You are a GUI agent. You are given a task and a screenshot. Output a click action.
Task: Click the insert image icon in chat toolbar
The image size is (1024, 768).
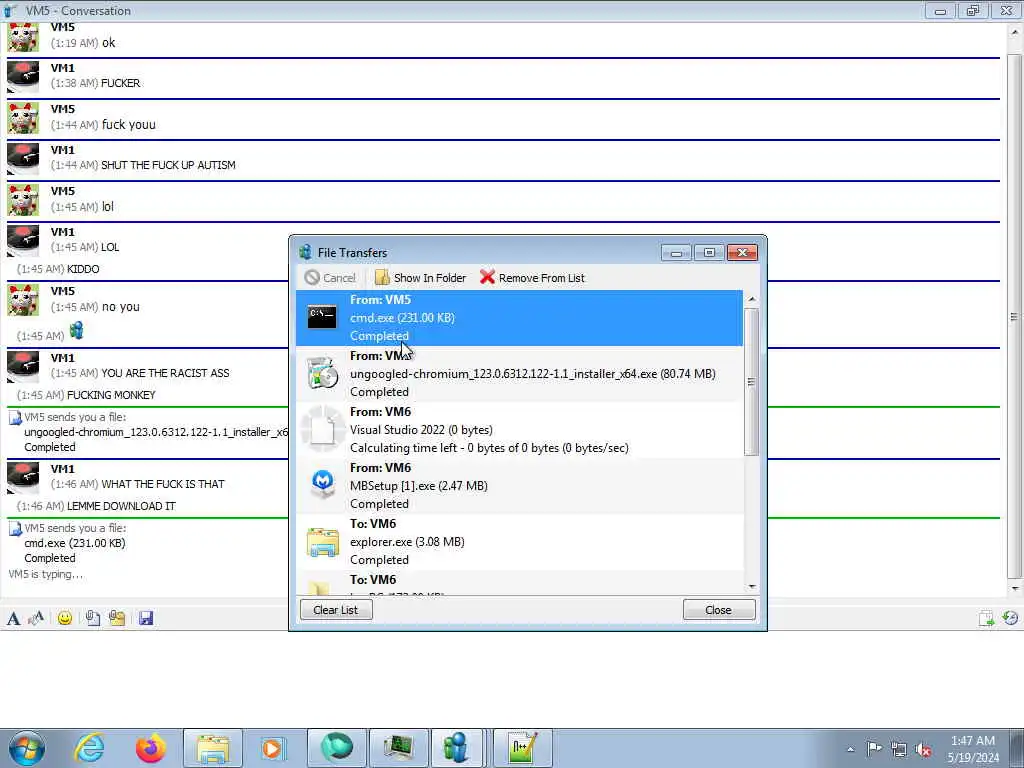[93, 618]
